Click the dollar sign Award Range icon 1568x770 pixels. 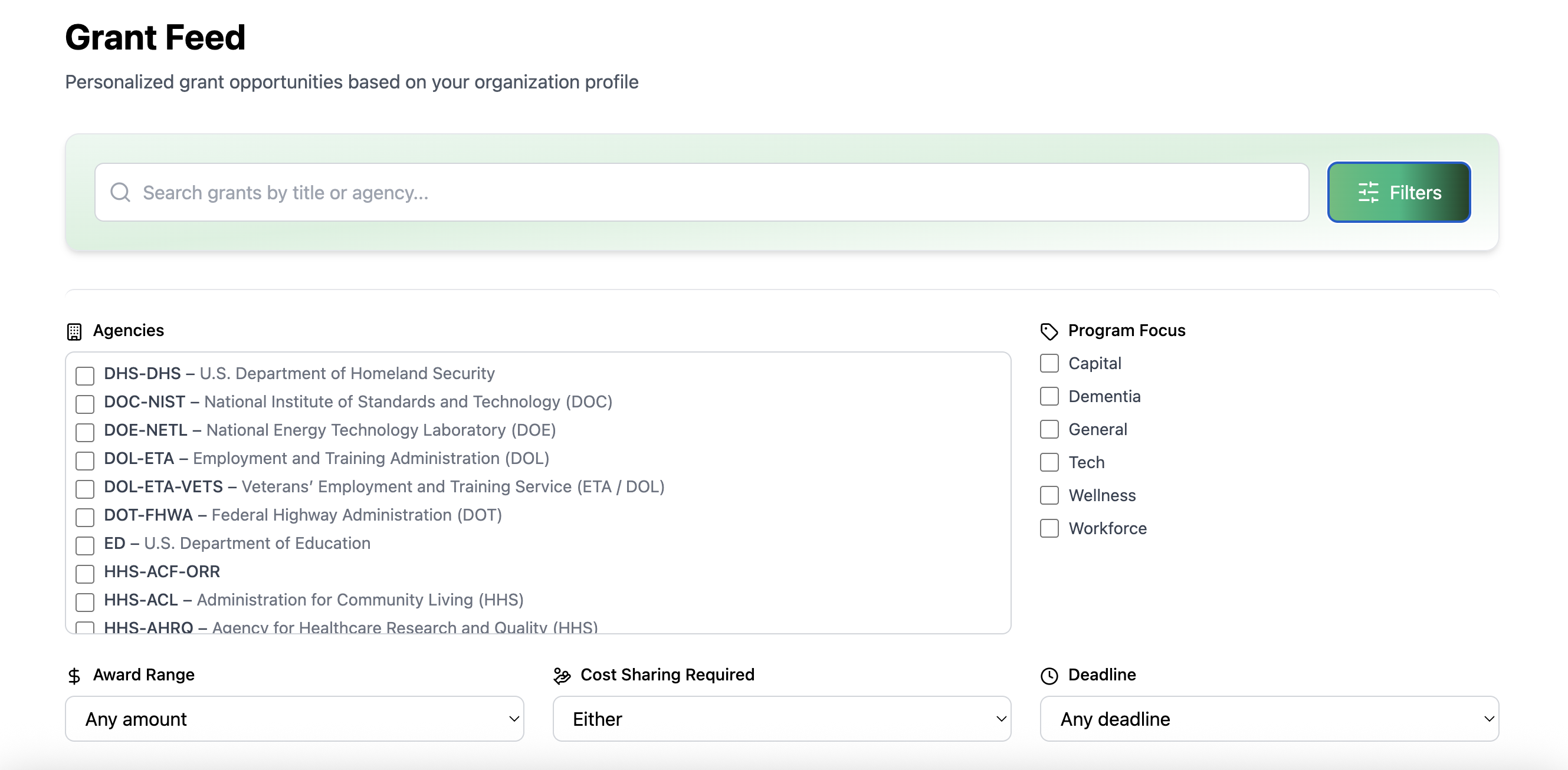coord(74,676)
